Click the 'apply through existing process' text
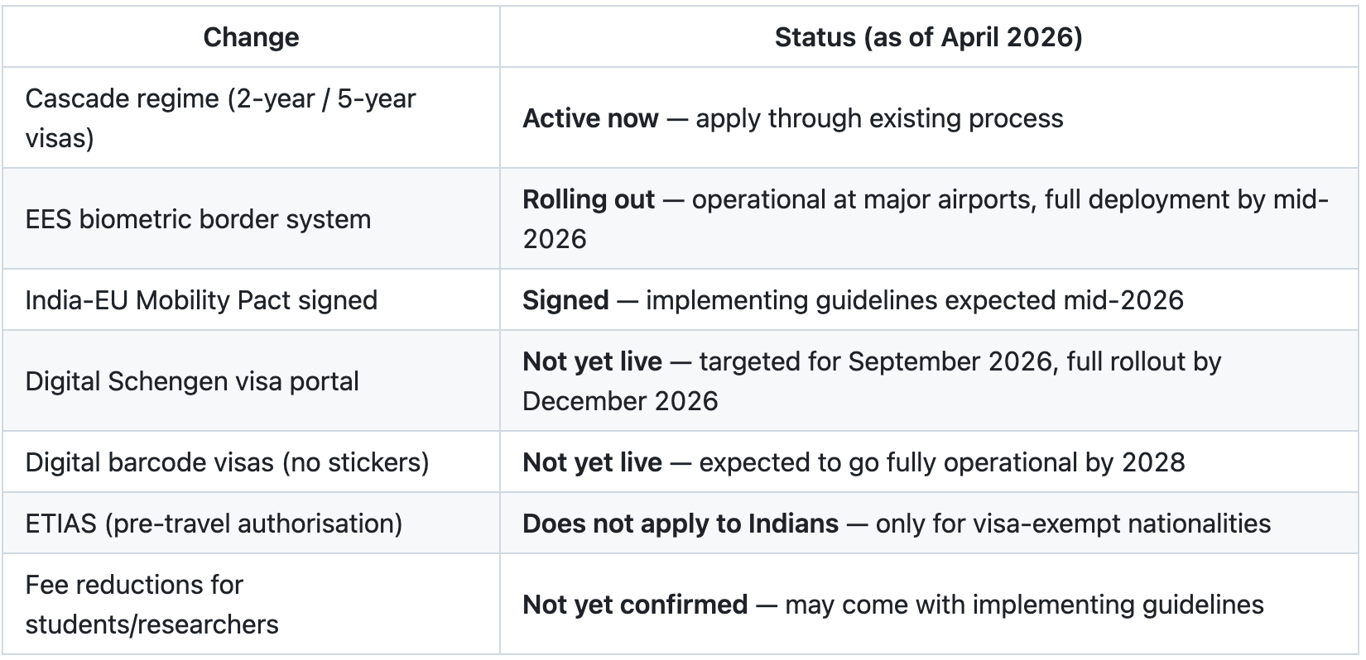Viewport: 1366px width, 660px height. pyautogui.click(x=879, y=118)
